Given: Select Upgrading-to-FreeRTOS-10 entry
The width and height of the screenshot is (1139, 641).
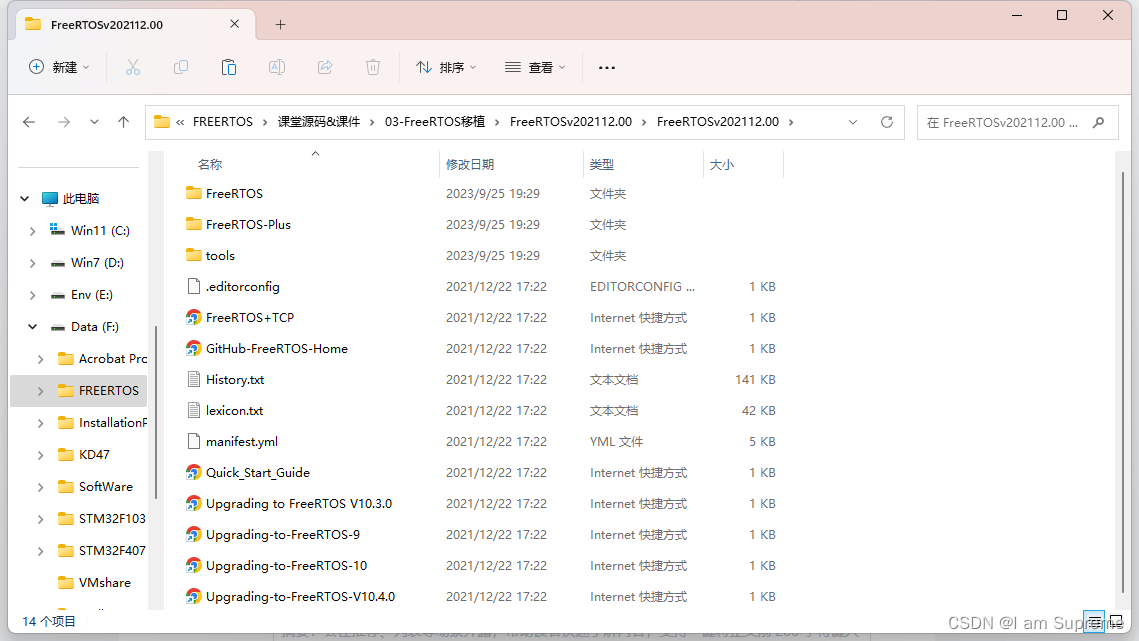Looking at the screenshot, I should point(286,565).
